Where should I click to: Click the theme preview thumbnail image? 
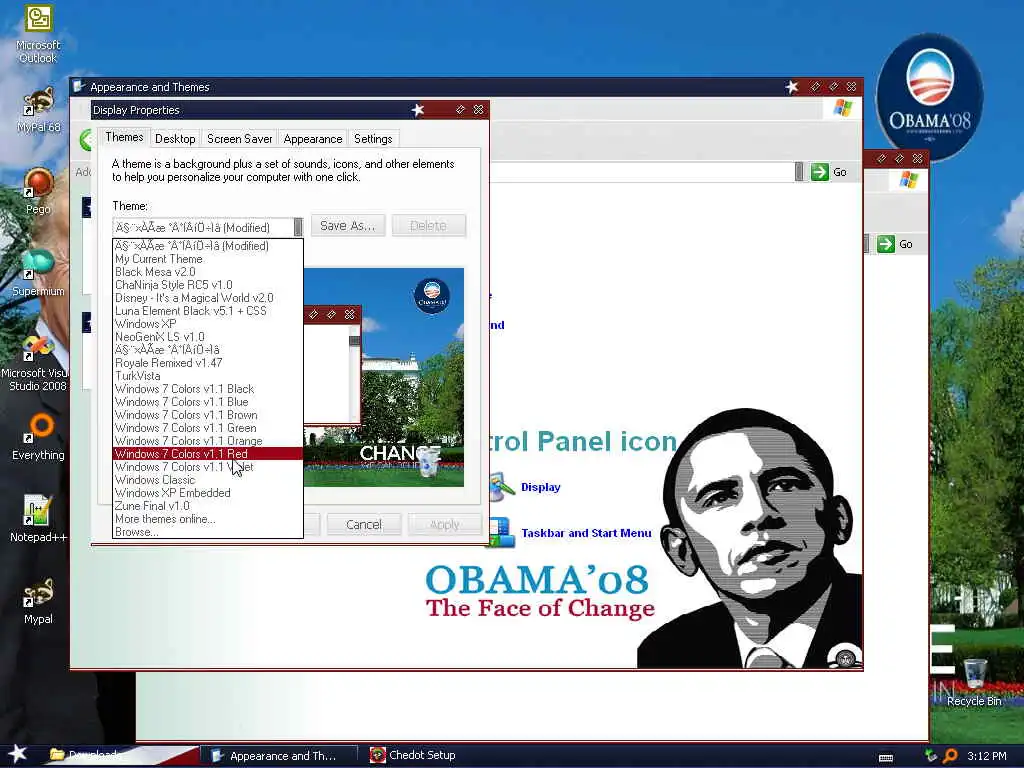(384, 377)
